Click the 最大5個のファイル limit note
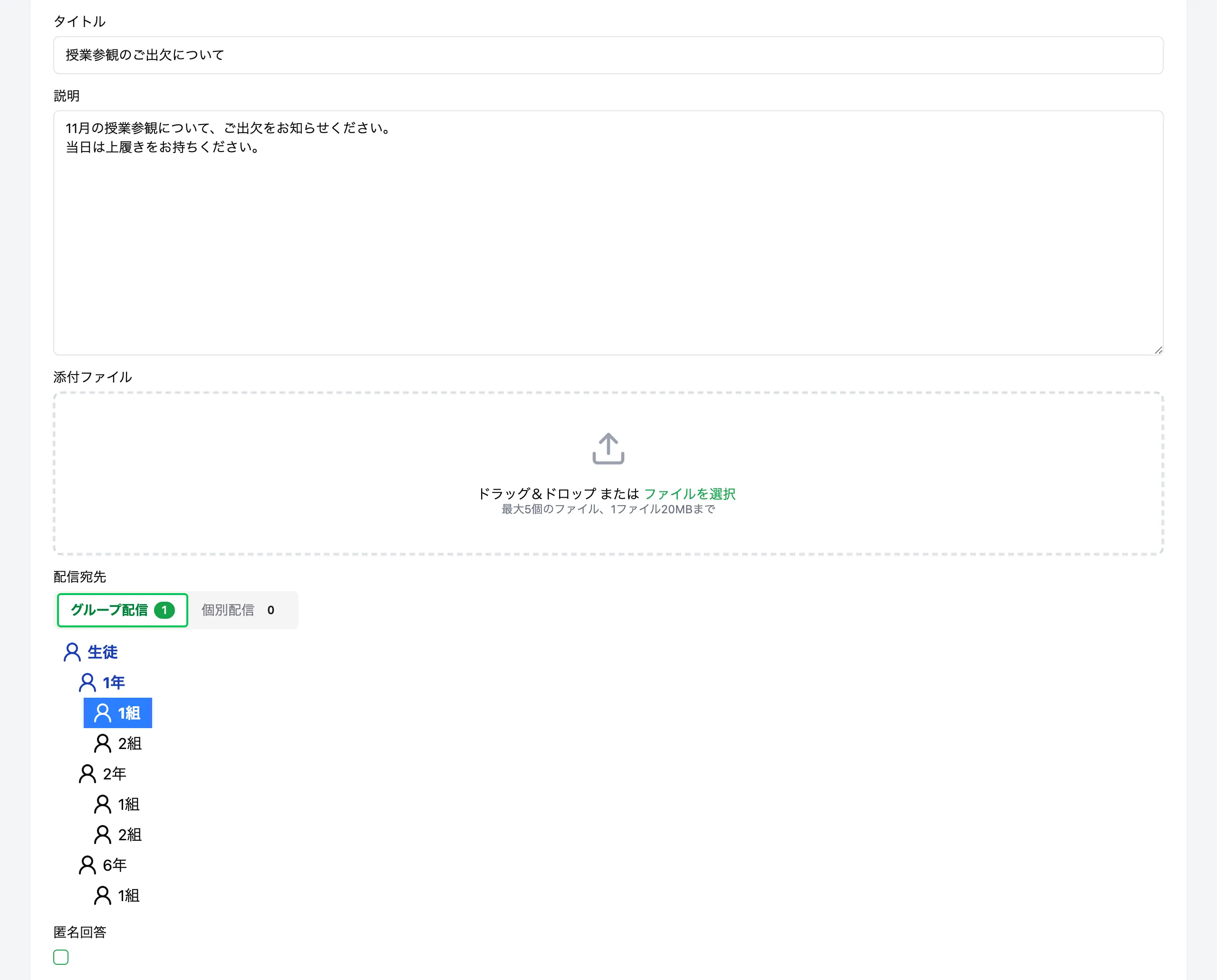 click(608, 509)
